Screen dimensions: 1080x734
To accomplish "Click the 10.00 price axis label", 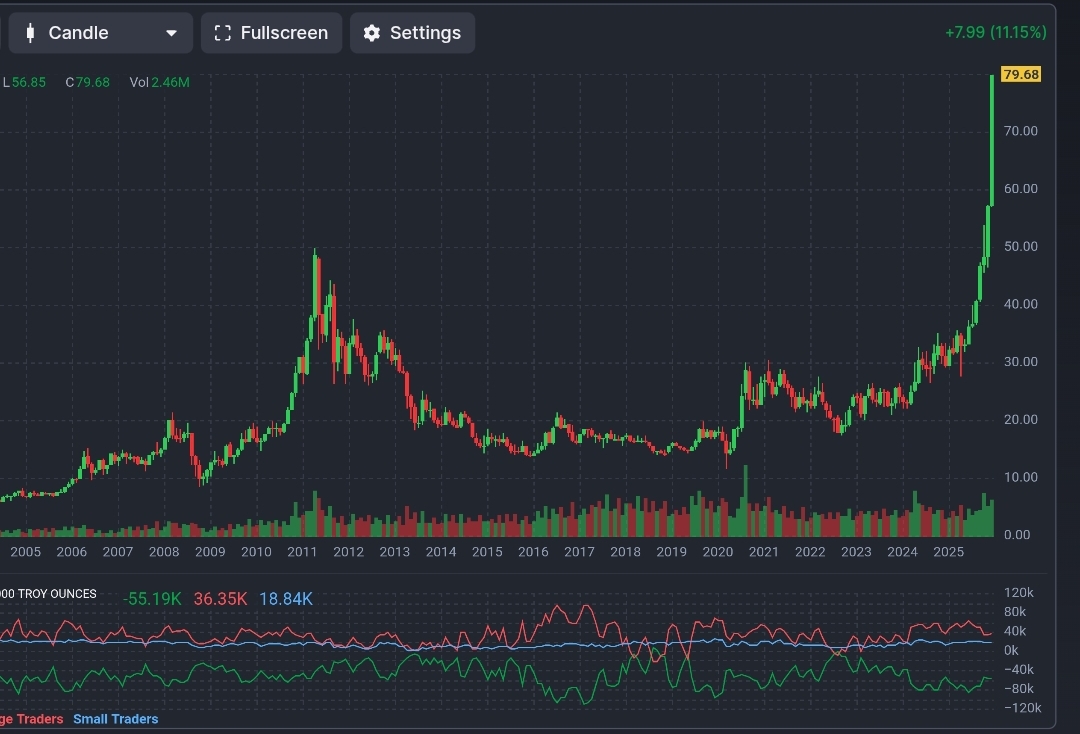I will pos(1021,477).
